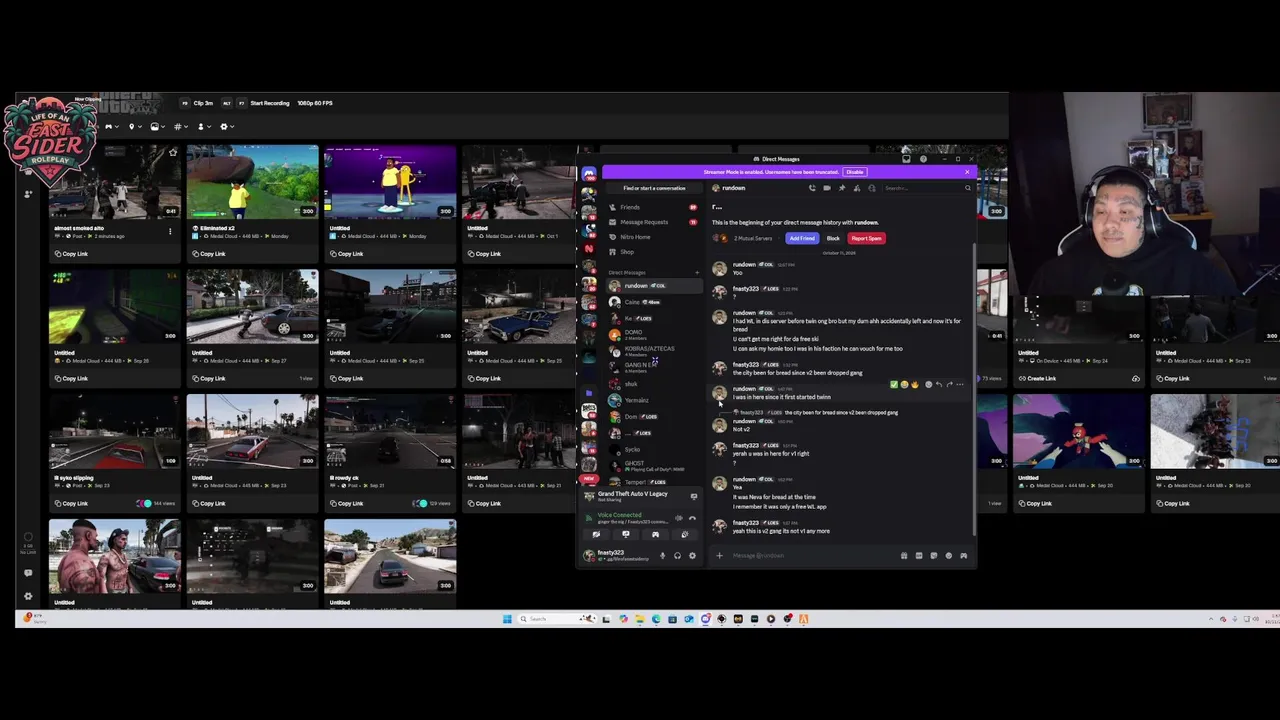1280x720 pixels.
Task: Open the GHOST direct message
Action: pyautogui.click(x=655, y=466)
